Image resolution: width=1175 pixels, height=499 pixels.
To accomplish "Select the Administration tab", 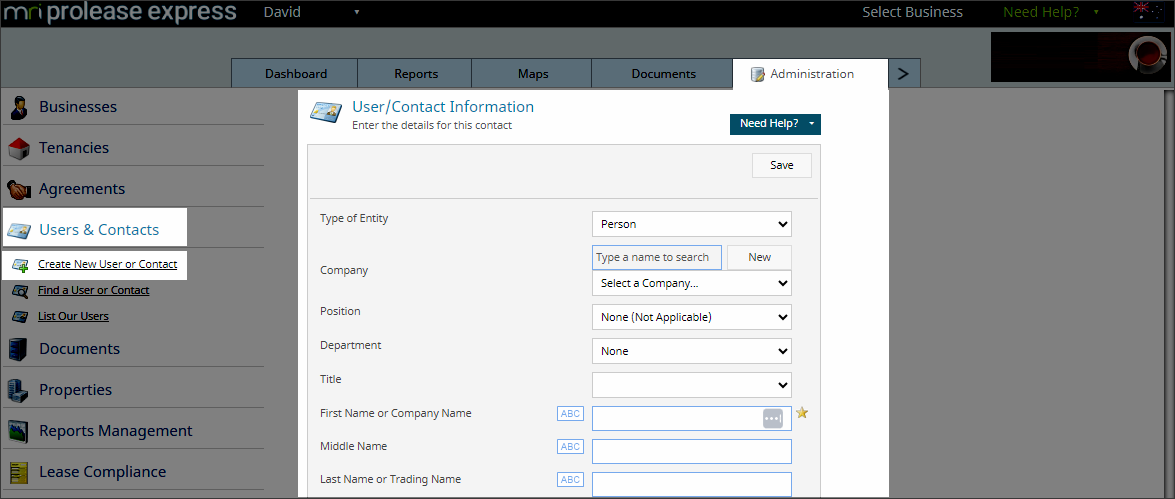I will (x=811, y=73).
